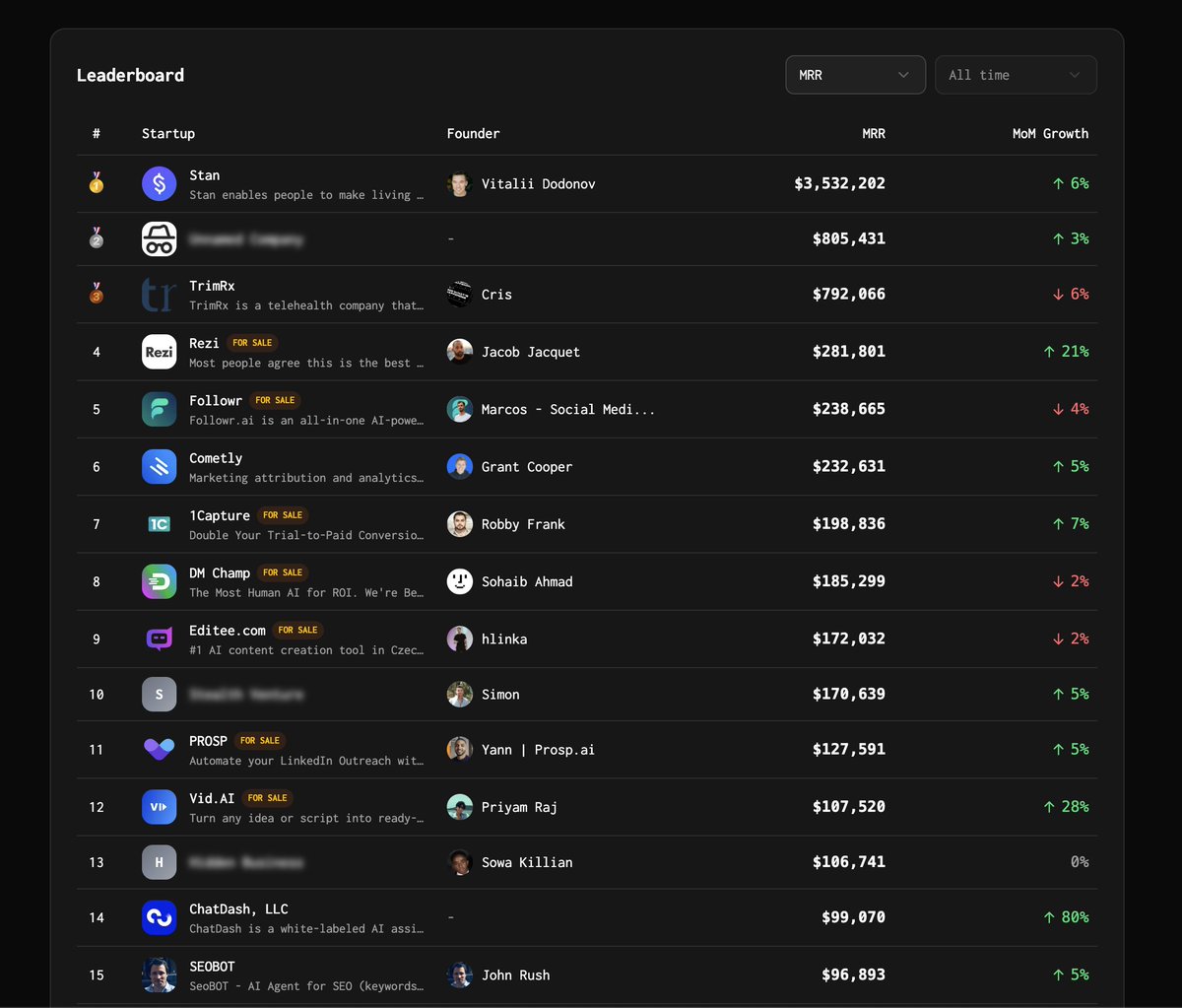Click the gold medal first-place icon
This screenshot has height=1008, width=1182.
coord(97,183)
